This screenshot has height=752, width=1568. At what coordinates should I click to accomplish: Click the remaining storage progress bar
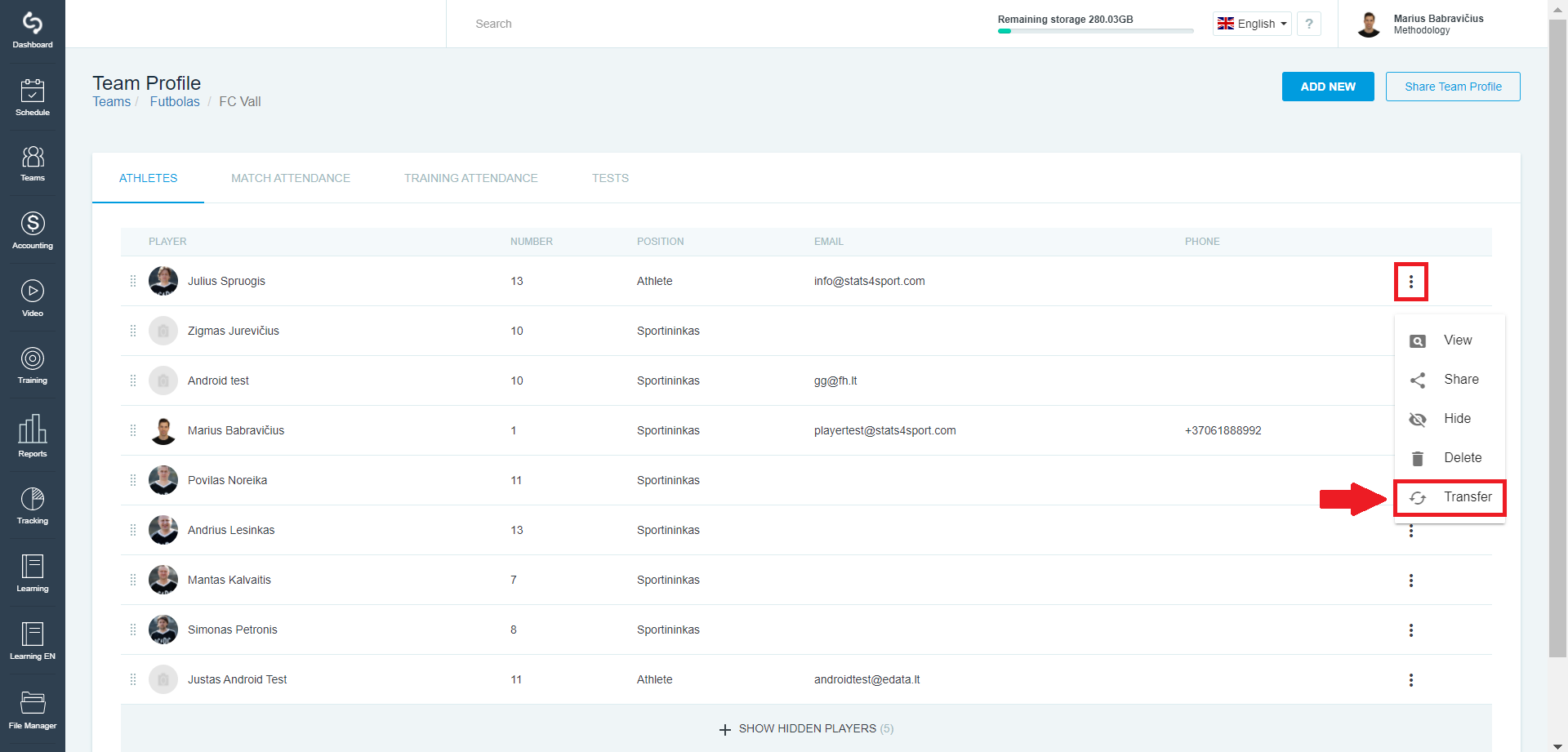[x=1095, y=31]
